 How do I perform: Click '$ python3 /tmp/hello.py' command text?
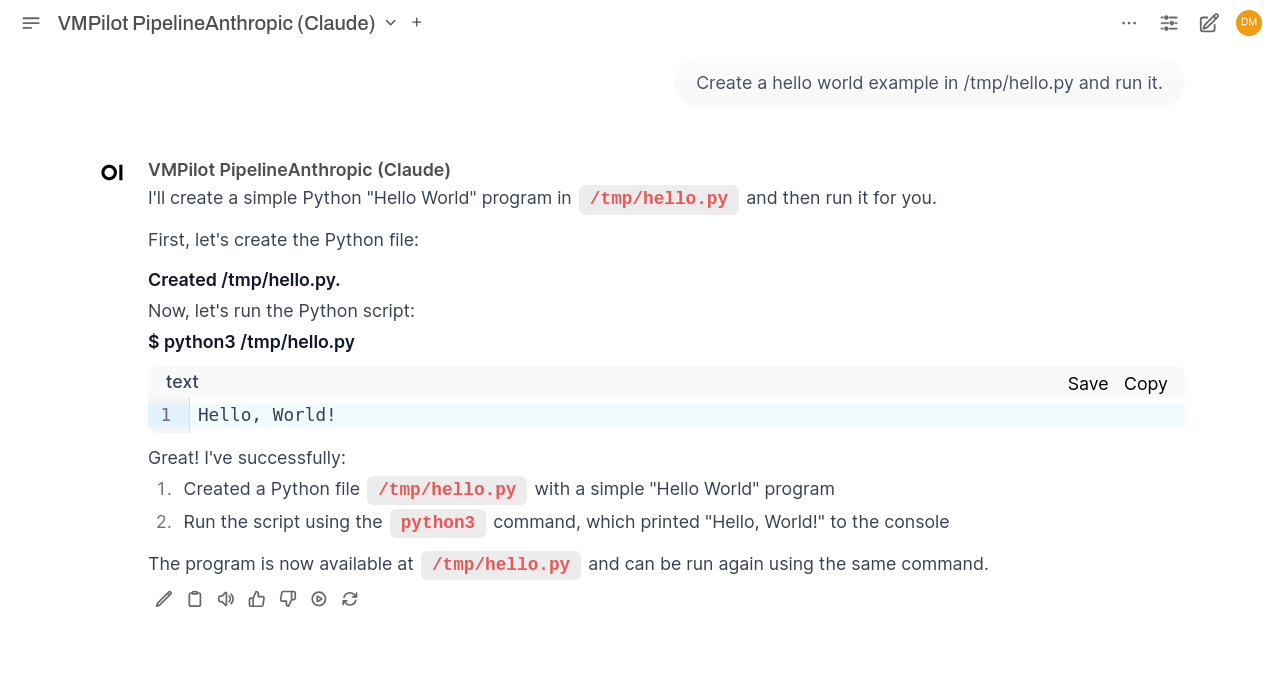251,342
